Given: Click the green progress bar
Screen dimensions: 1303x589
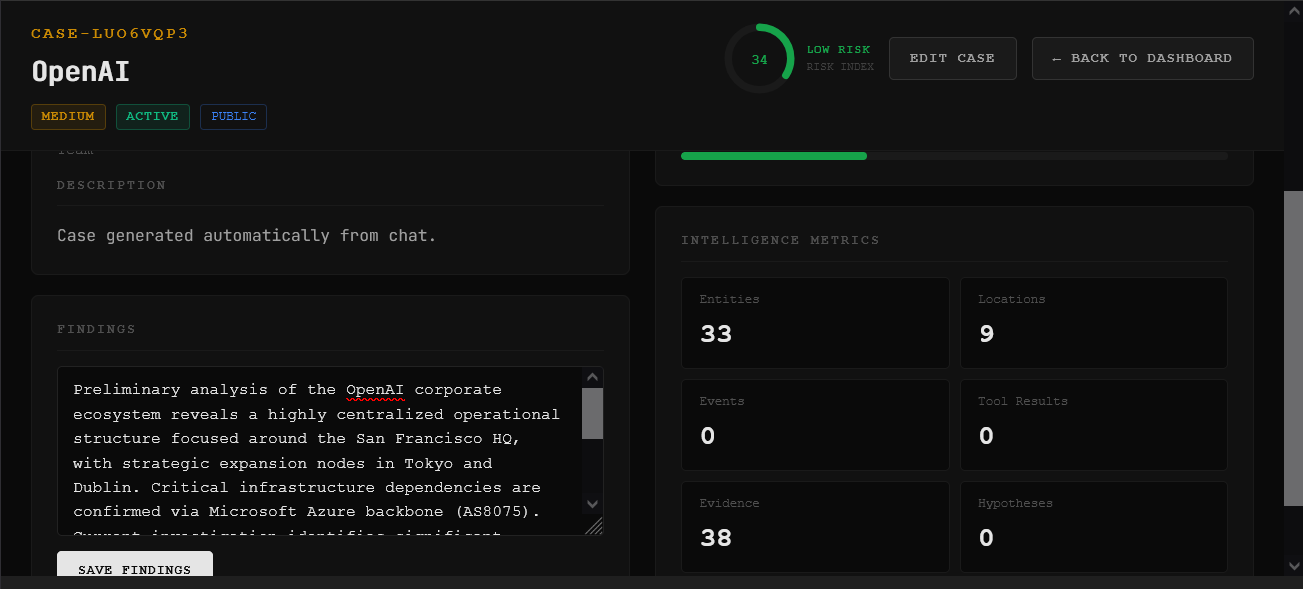Looking at the screenshot, I should pos(774,156).
